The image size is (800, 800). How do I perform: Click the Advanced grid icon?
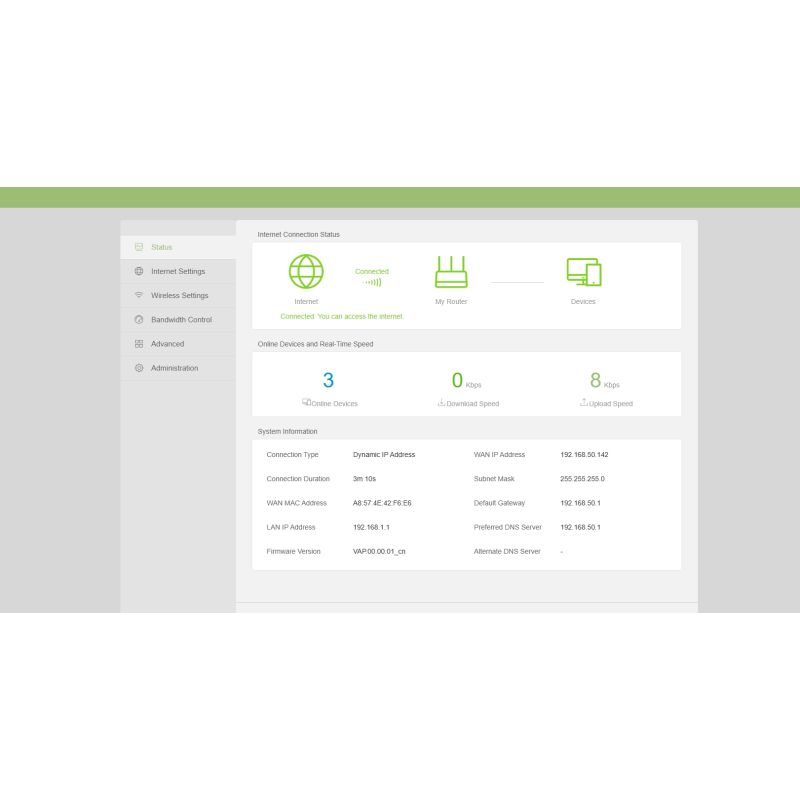(139, 344)
